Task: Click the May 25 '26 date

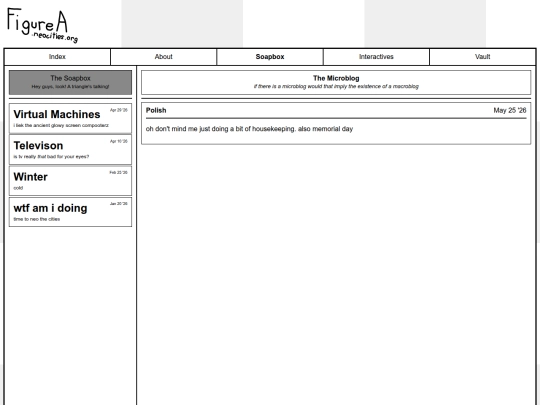Action: coord(510,110)
